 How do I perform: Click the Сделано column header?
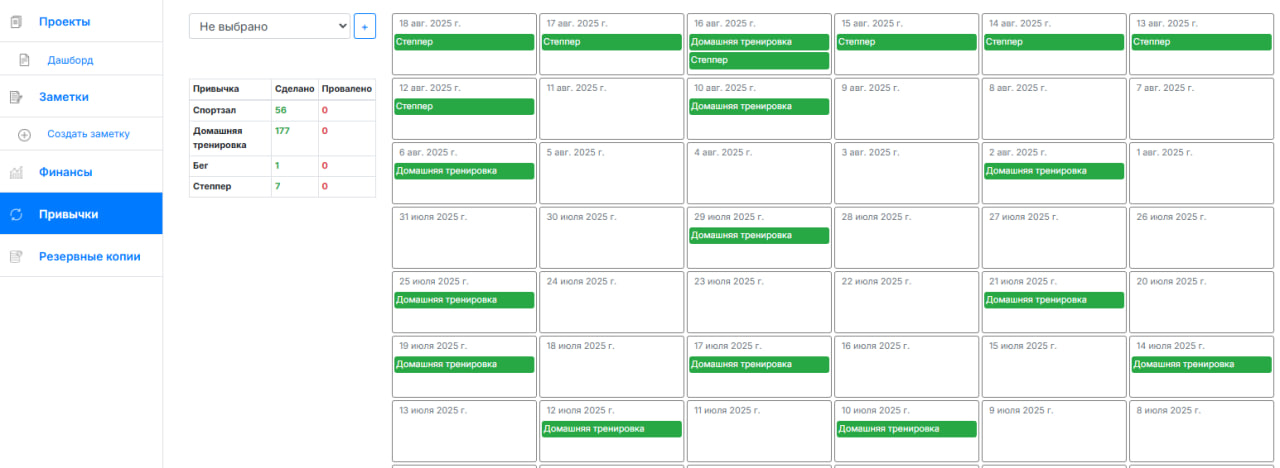[x=294, y=89]
